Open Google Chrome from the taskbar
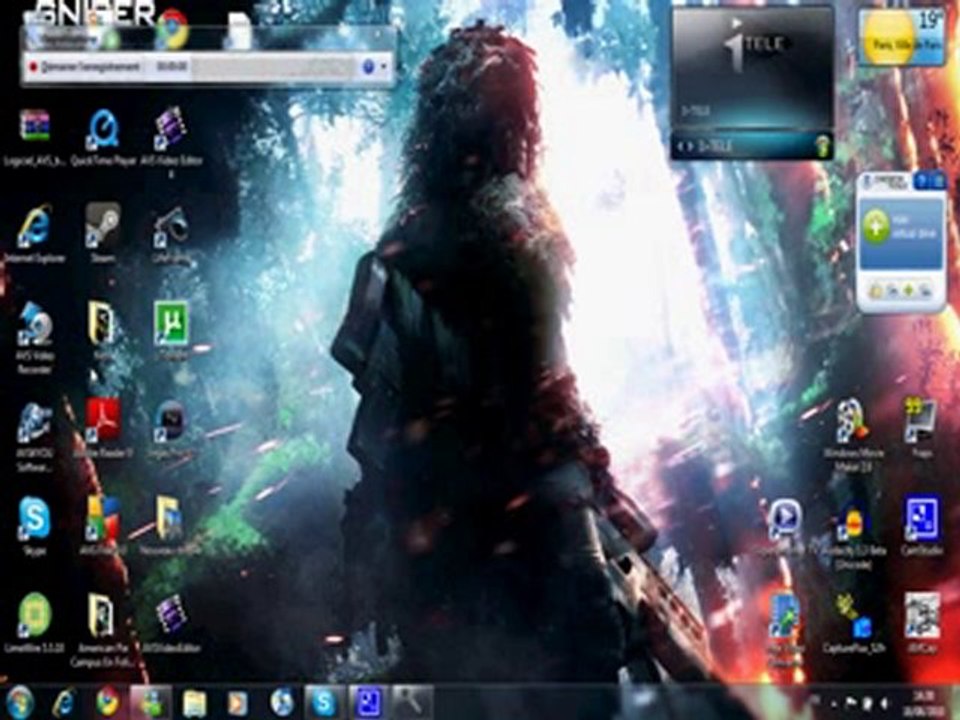The width and height of the screenshot is (960, 720). [x=108, y=702]
